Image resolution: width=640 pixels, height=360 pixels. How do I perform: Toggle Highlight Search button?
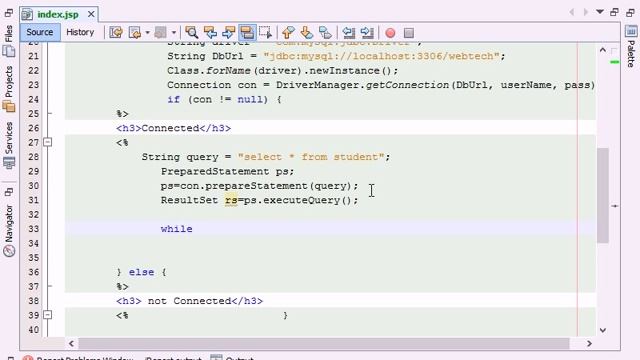[x=247, y=32]
